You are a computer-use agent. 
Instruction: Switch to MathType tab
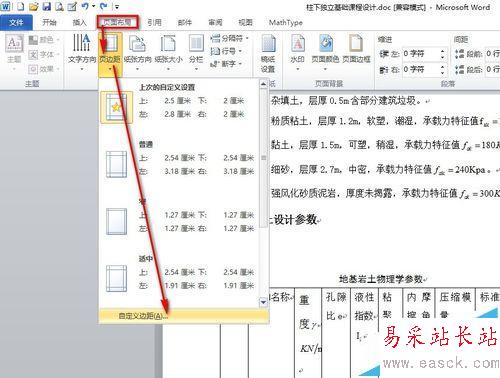pos(286,22)
